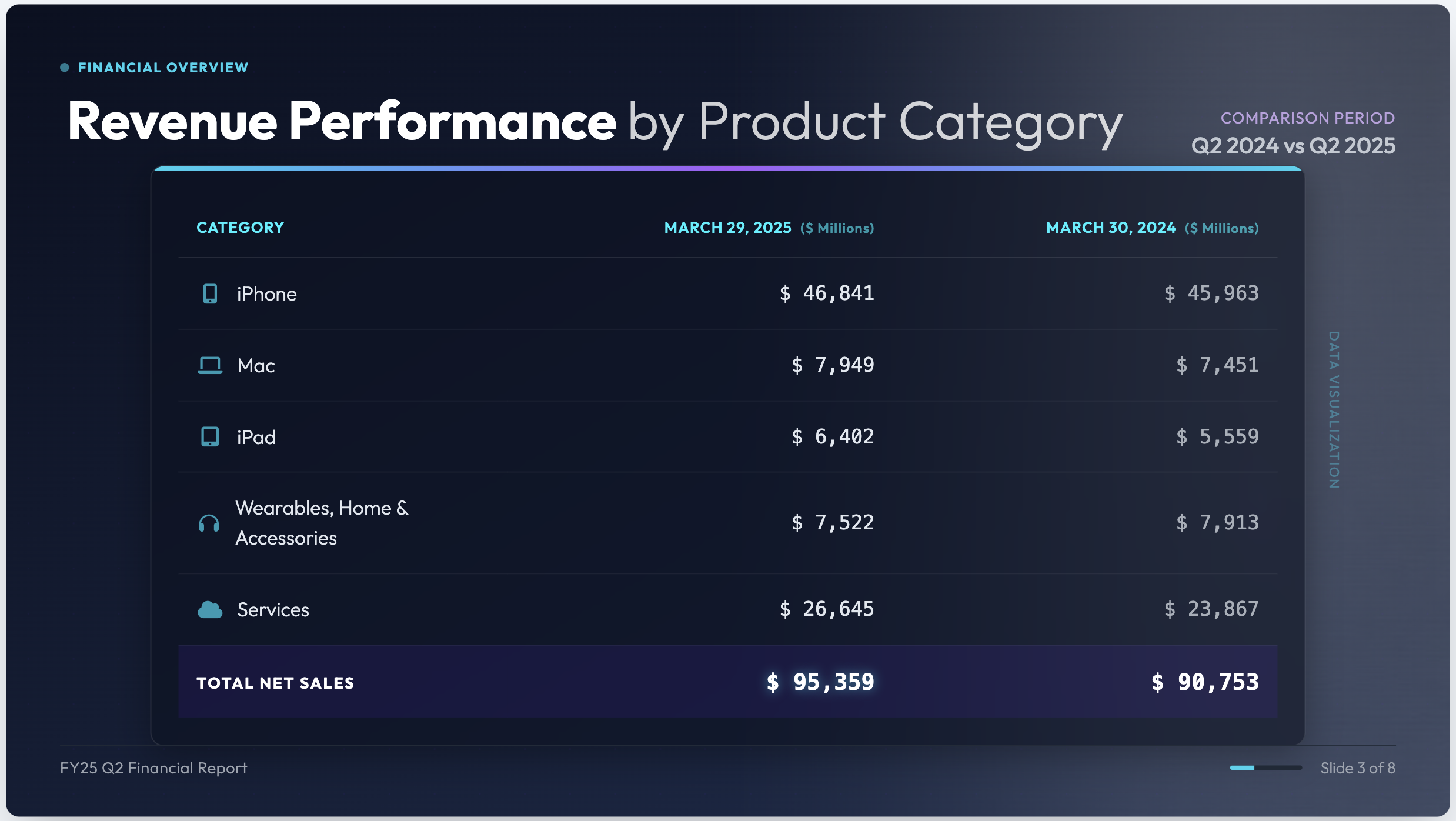Screen dimensions: 1456x821
Task: Click the Slide 3 of 8 indicator
Action: 1357,767
